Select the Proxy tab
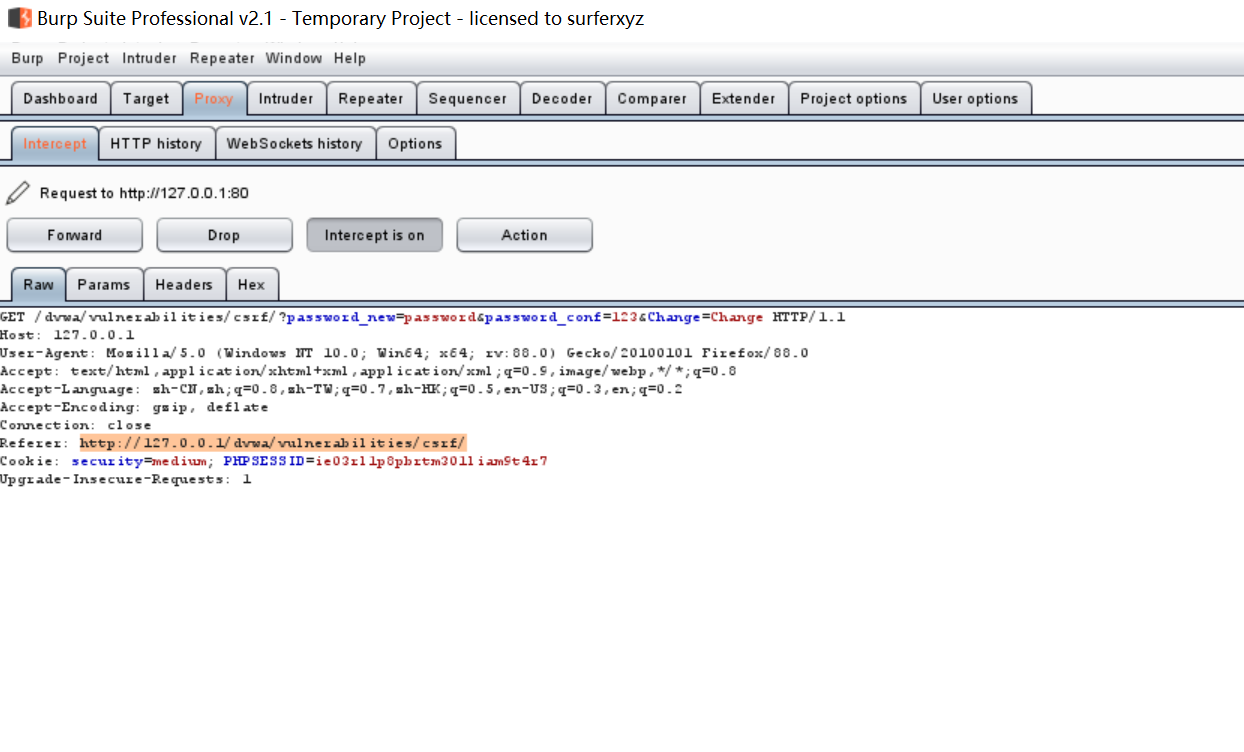The height and width of the screenshot is (752, 1244). point(214,99)
